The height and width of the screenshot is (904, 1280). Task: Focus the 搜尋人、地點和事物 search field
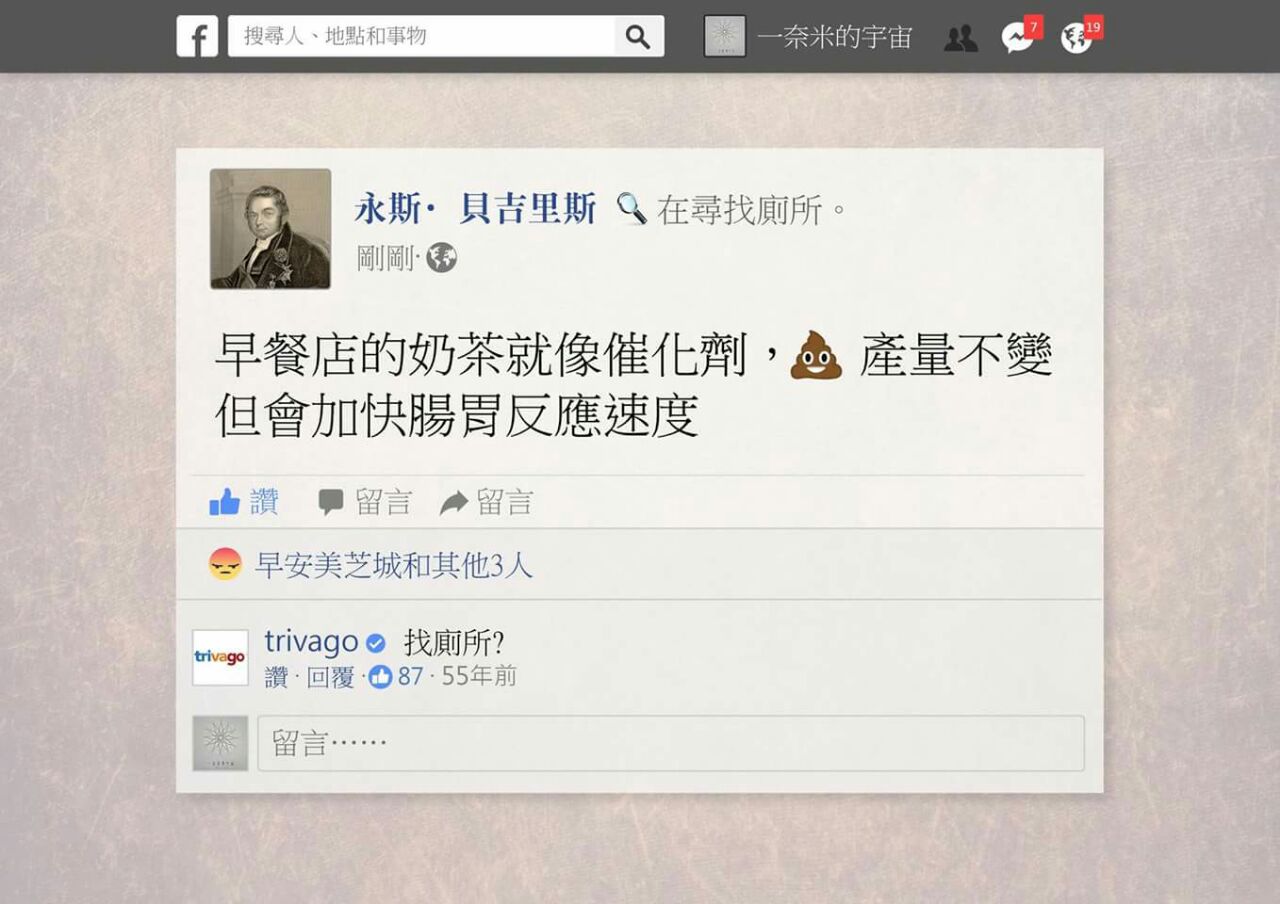pyautogui.click(x=421, y=36)
